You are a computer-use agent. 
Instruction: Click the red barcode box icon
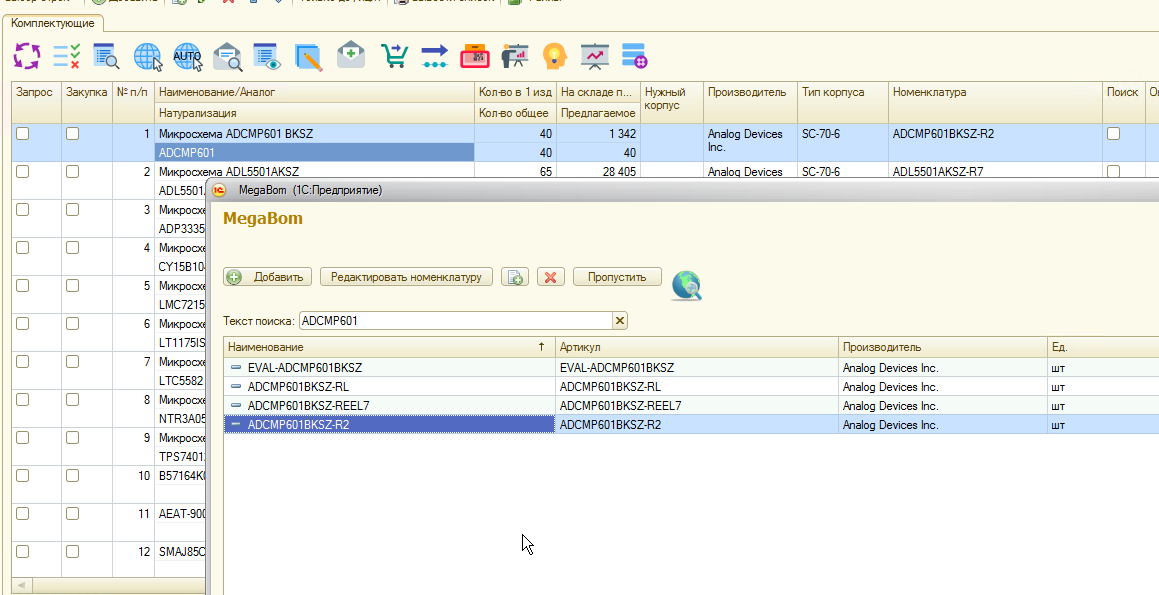[474, 56]
